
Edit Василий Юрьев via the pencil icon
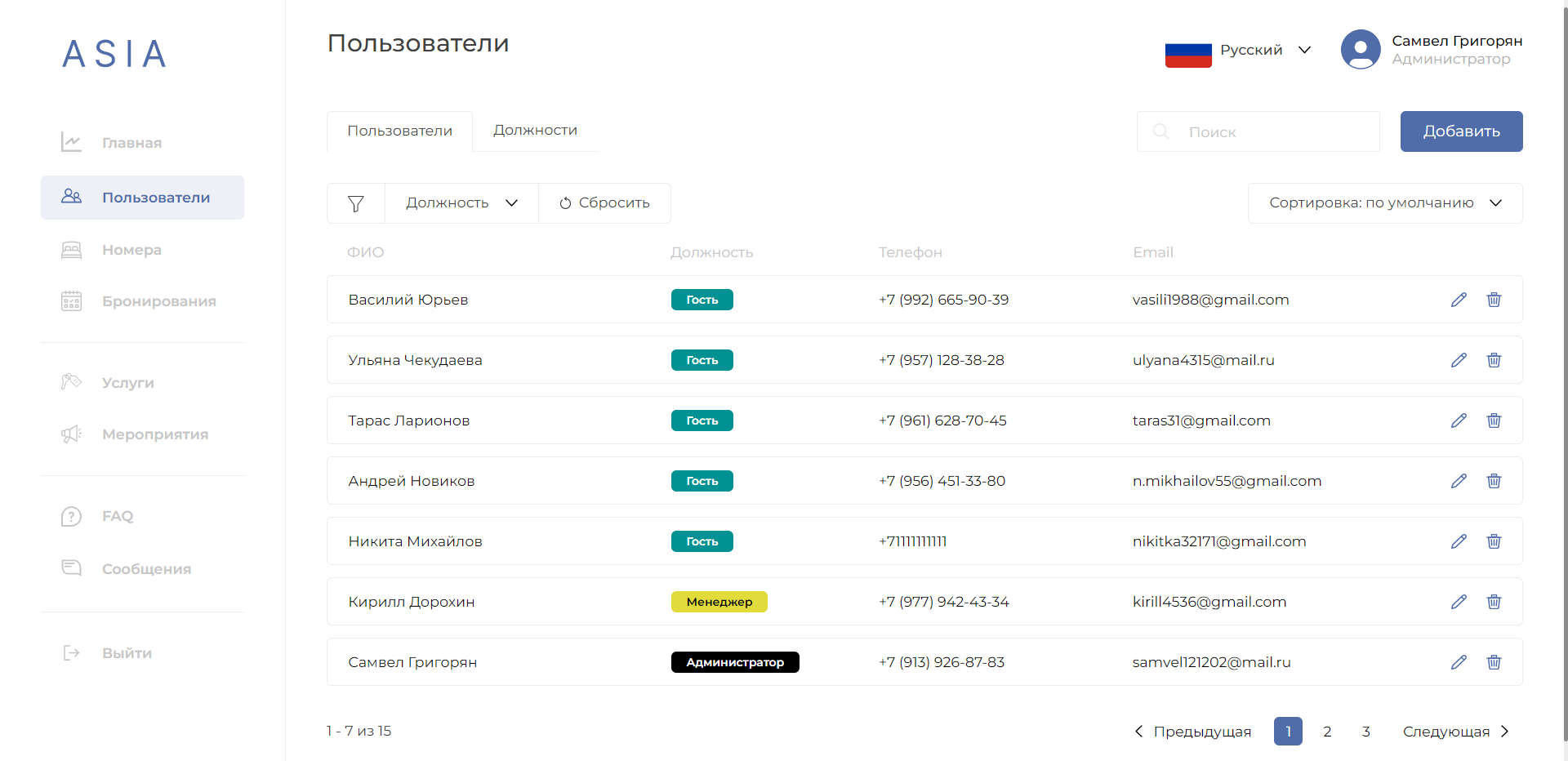tap(1459, 300)
